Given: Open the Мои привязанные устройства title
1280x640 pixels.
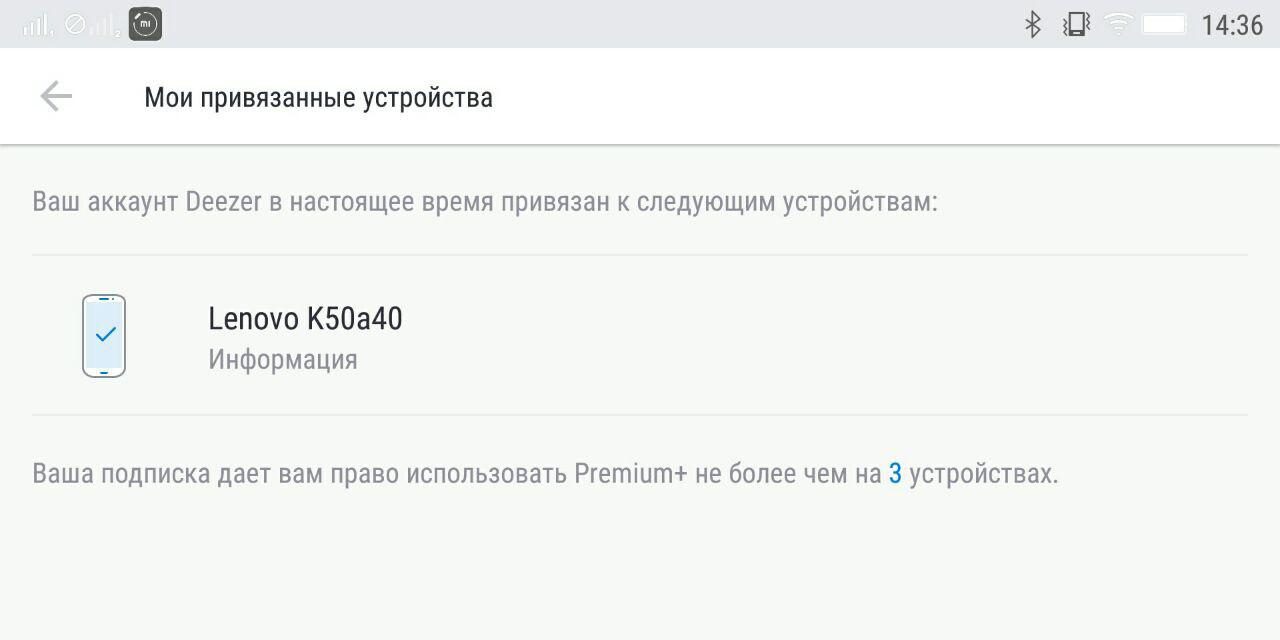Looking at the screenshot, I should point(318,97).
